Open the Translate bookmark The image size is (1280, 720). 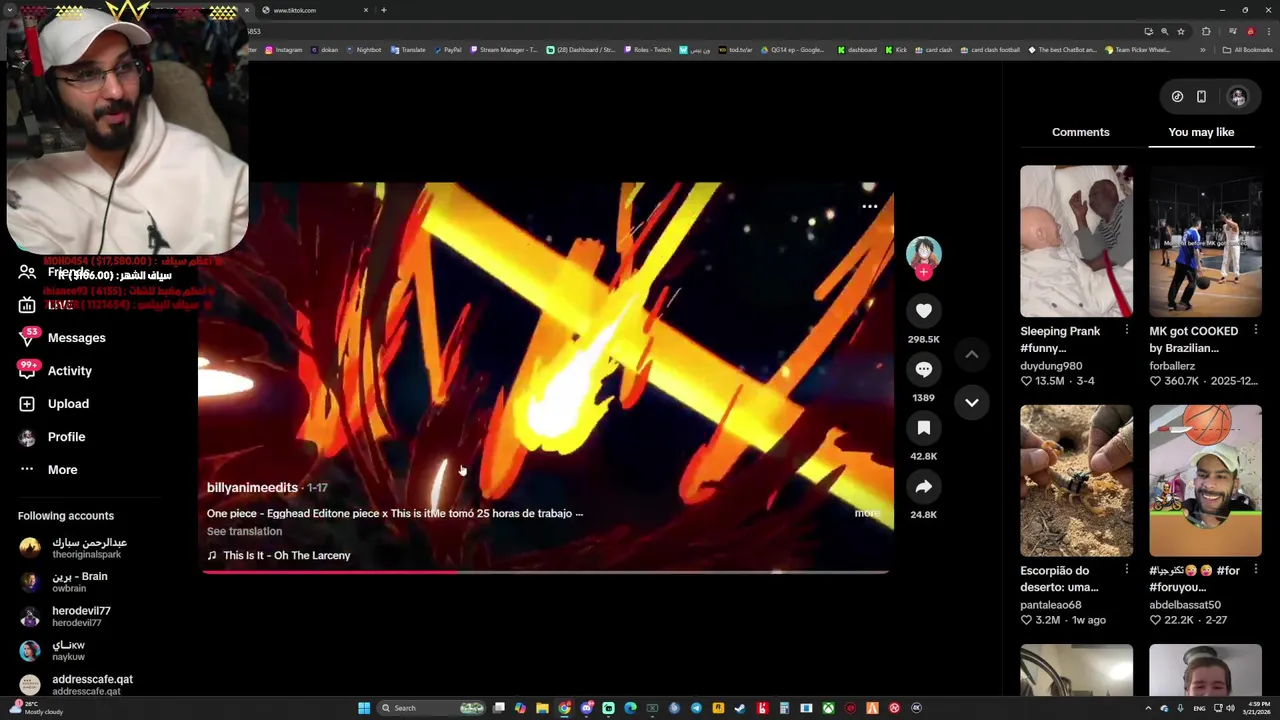(408, 50)
